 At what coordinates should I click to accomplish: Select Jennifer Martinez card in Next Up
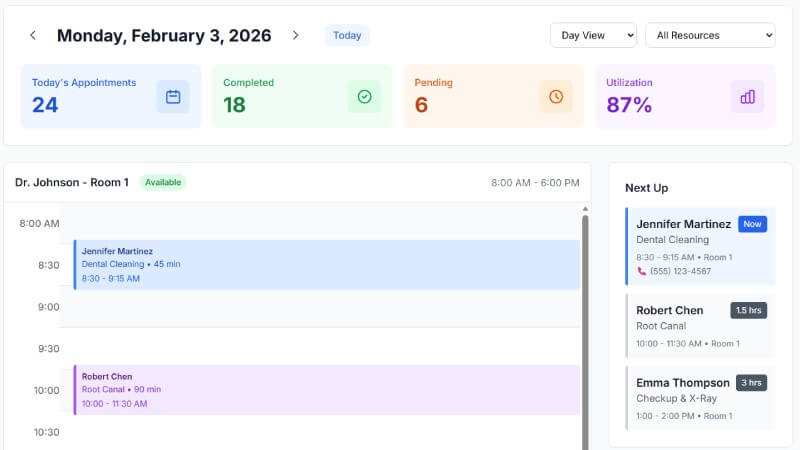[699, 247]
